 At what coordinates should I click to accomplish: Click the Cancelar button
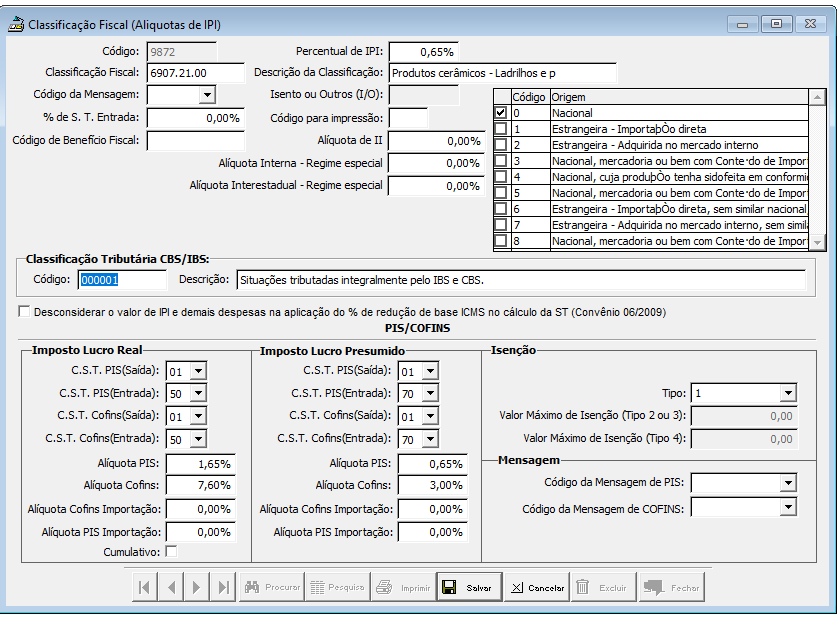[536, 587]
